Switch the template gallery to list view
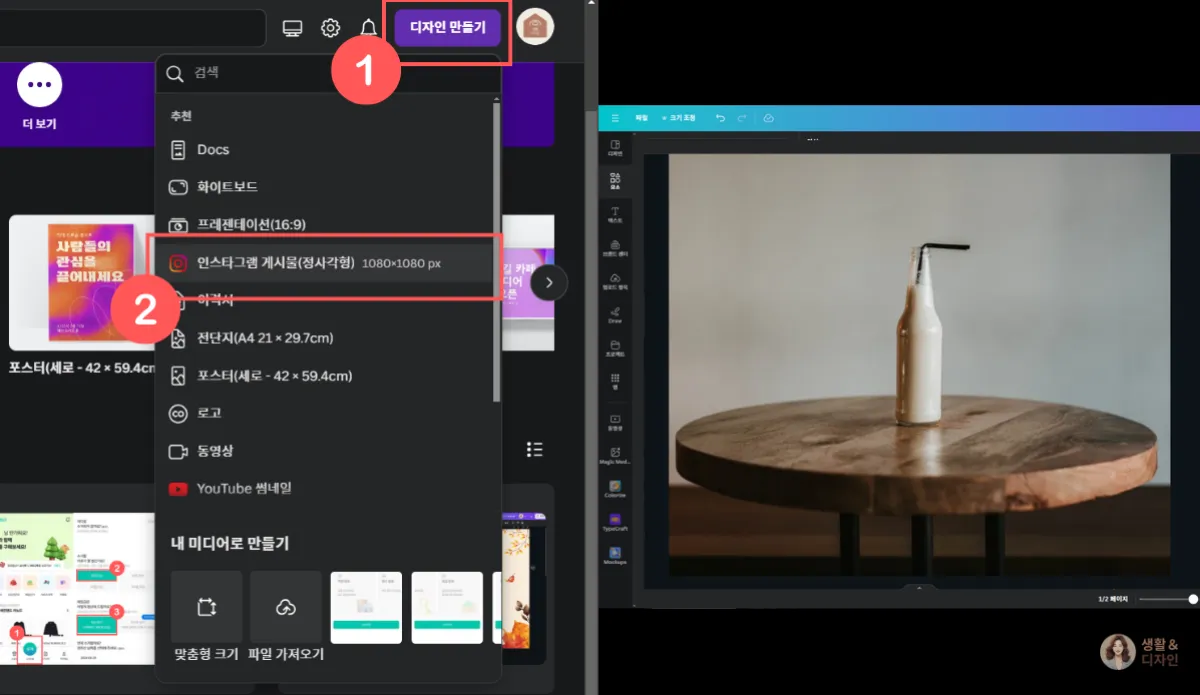The width and height of the screenshot is (1200, 695). tap(535, 450)
